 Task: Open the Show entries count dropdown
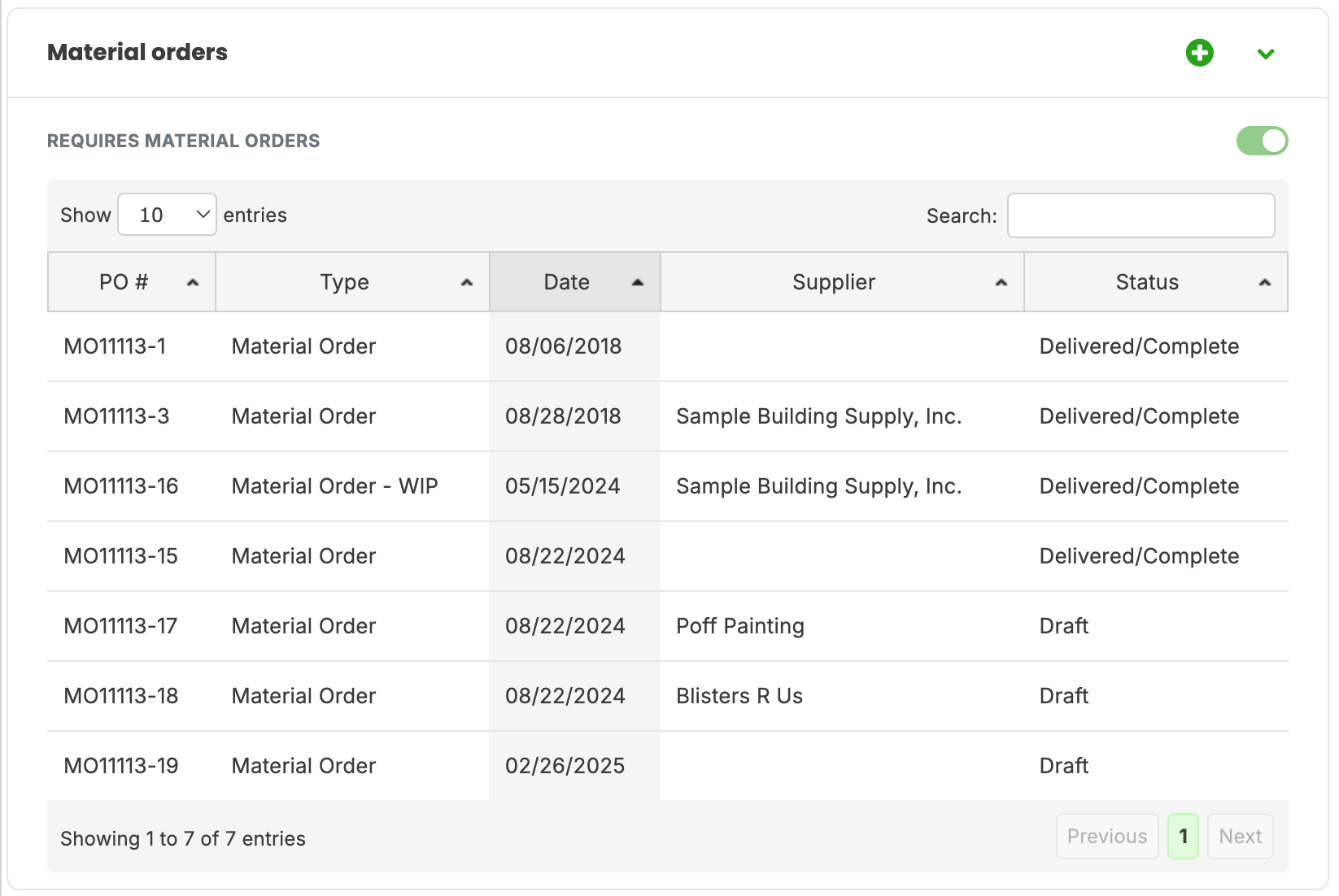(x=167, y=215)
